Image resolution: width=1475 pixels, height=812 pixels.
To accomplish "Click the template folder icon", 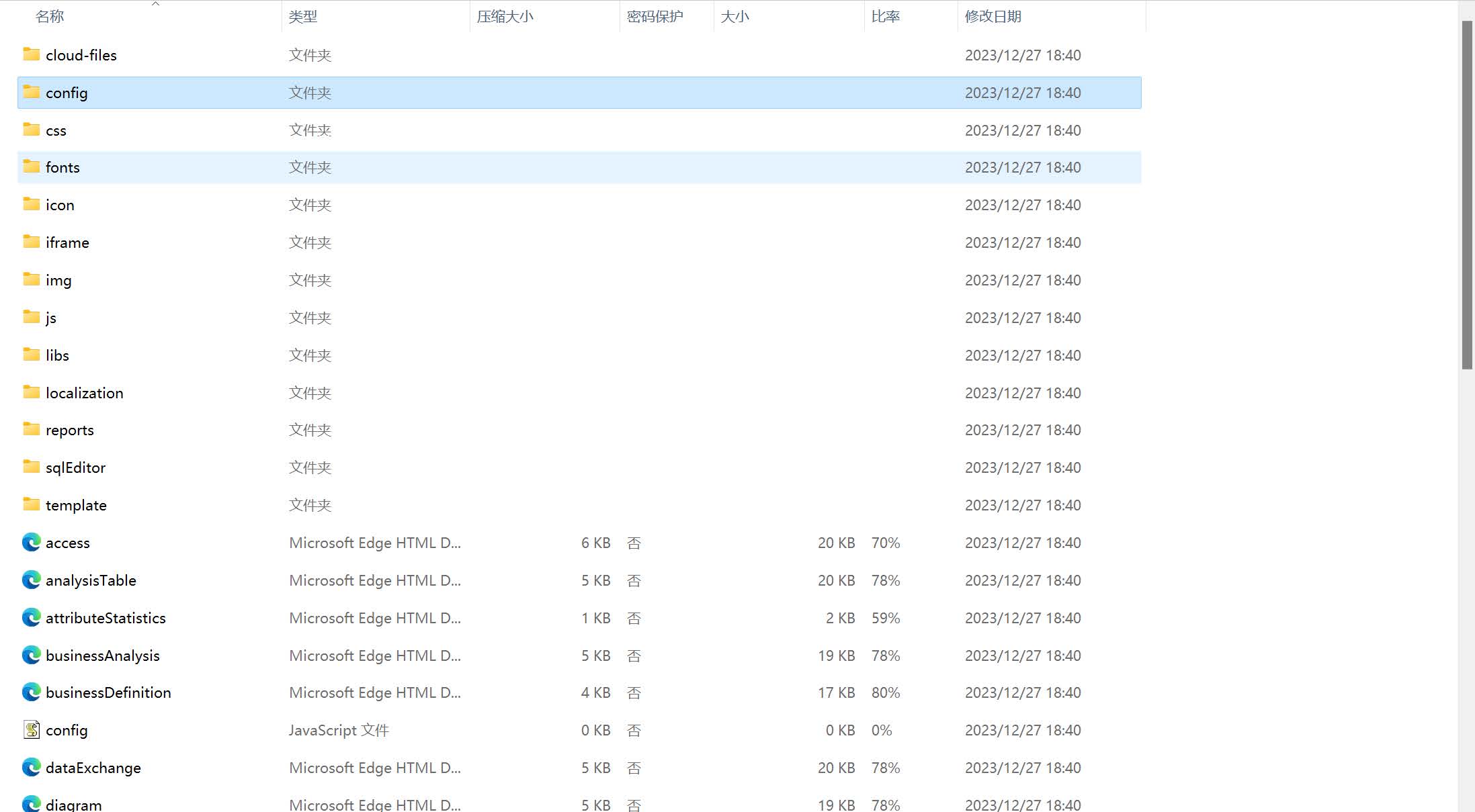I will coord(31,504).
